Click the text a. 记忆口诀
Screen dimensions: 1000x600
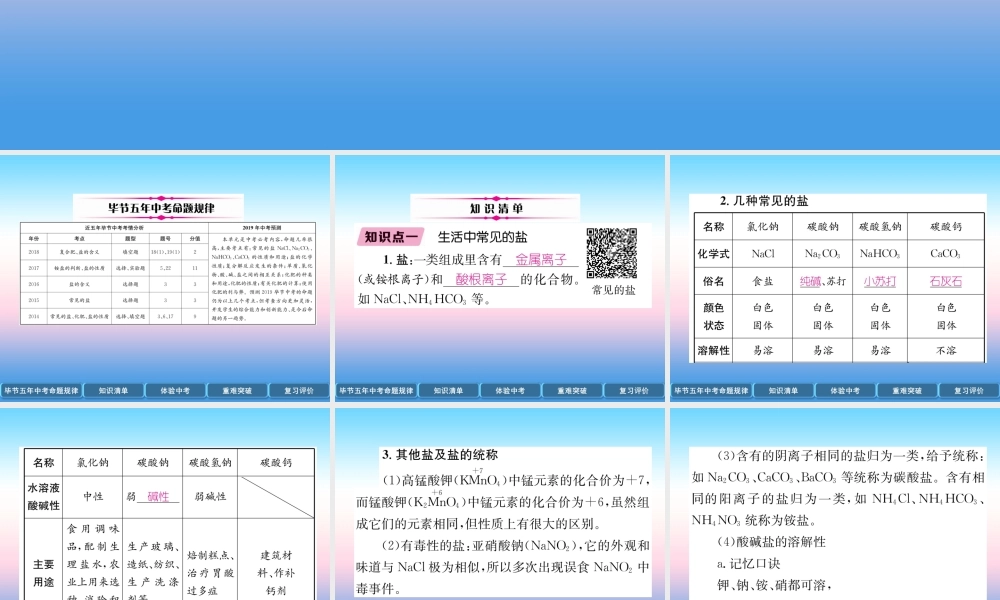(x=749, y=564)
